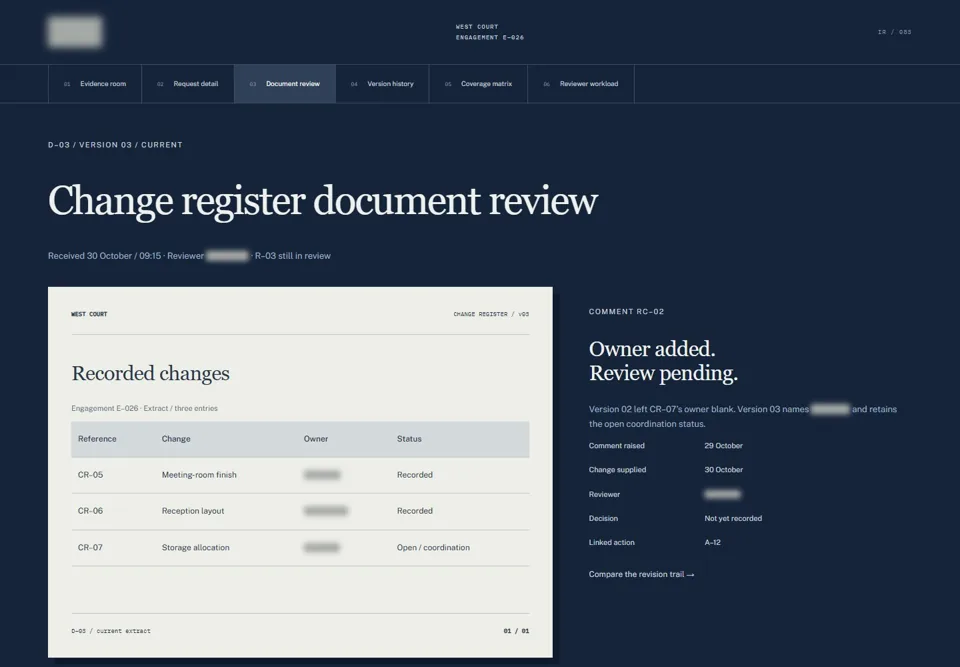Click the 'Open / coordination' status cell
Image resolution: width=960 pixels, height=667 pixels.
pyautogui.click(x=433, y=548)
